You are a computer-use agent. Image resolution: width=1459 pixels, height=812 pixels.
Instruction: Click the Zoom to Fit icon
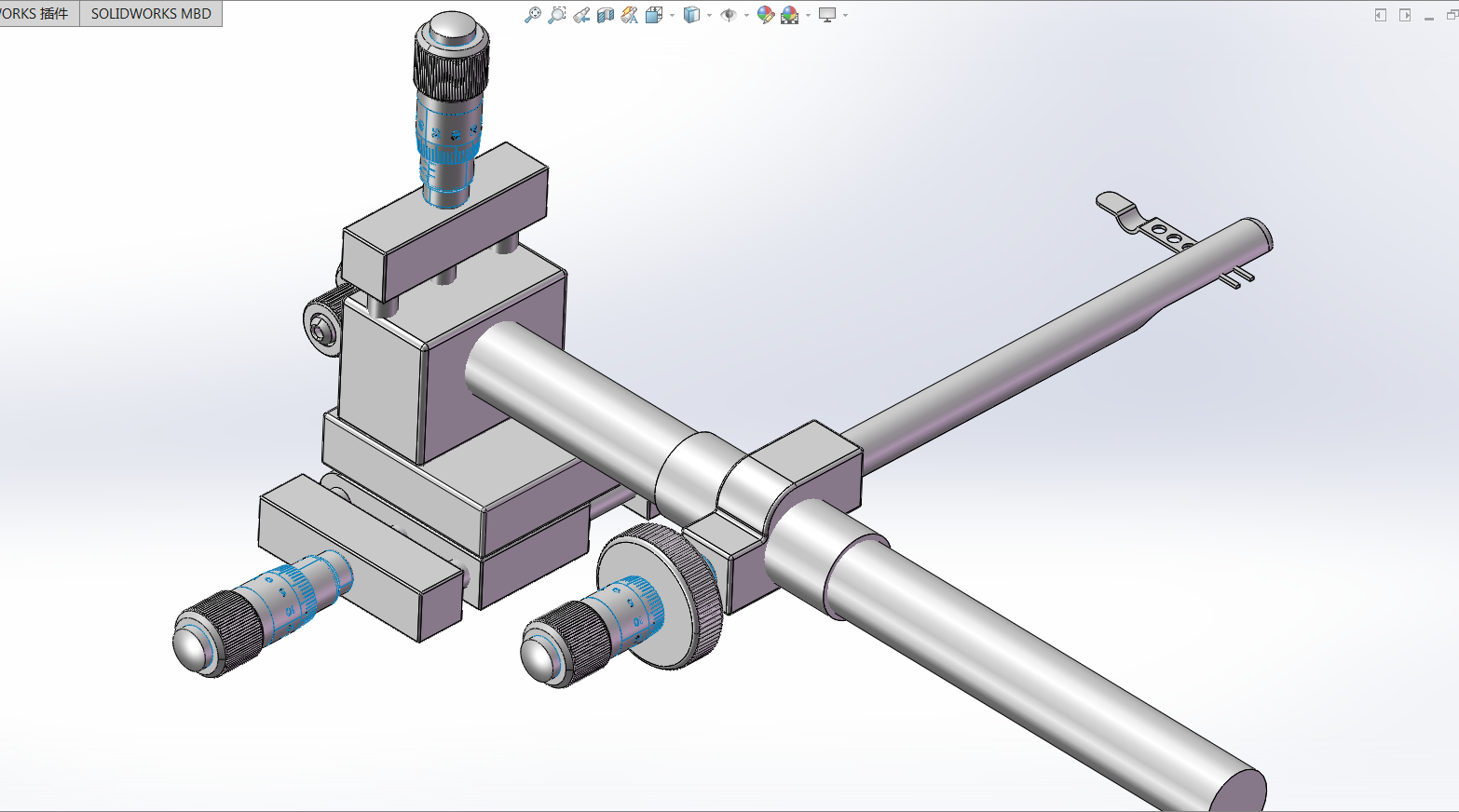point(533,15)
